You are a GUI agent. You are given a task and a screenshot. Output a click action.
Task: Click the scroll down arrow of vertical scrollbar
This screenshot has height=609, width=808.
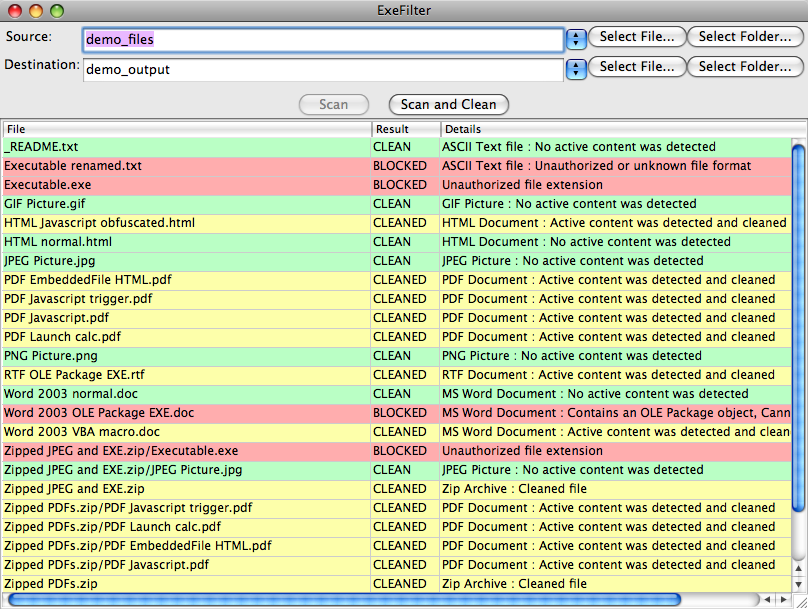pyautogui.click(x=799, y=584)
